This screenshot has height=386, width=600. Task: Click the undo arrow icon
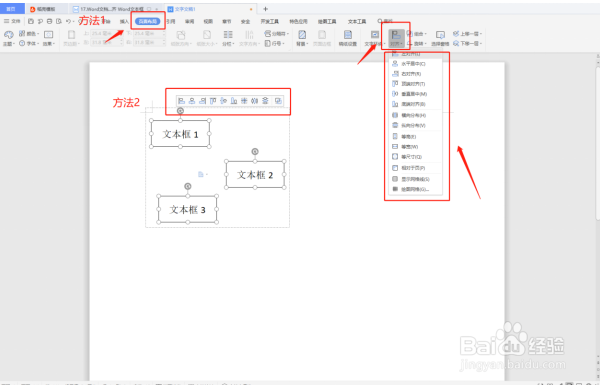pos(68,21)
